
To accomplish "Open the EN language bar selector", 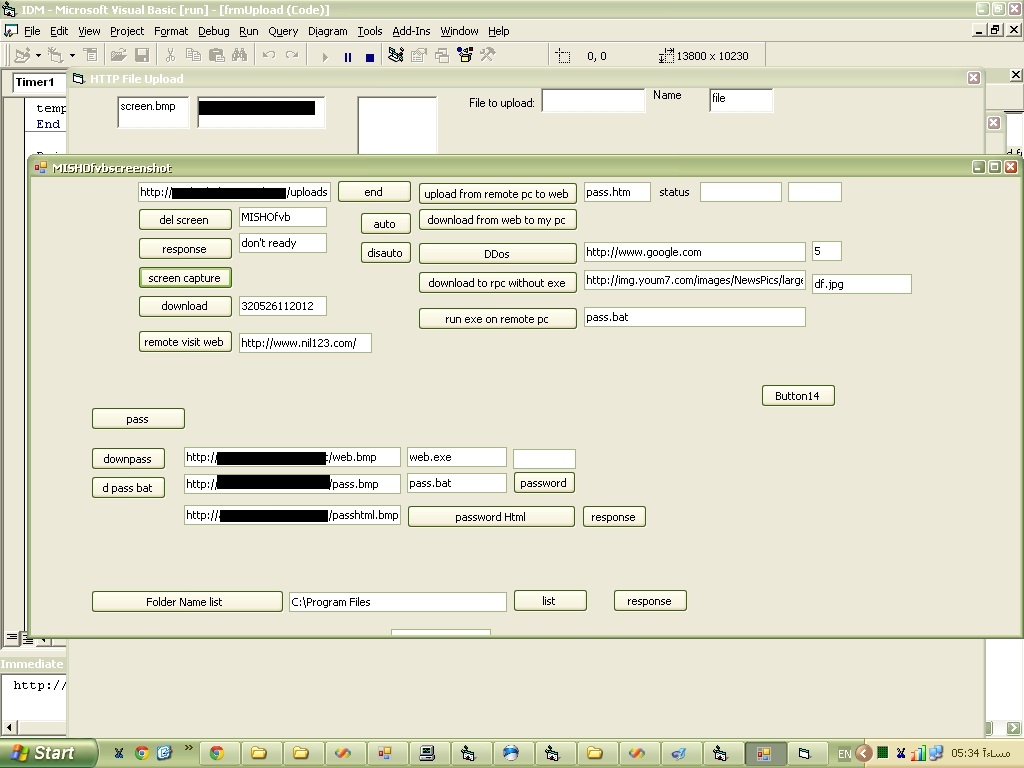I will [844, 753].
